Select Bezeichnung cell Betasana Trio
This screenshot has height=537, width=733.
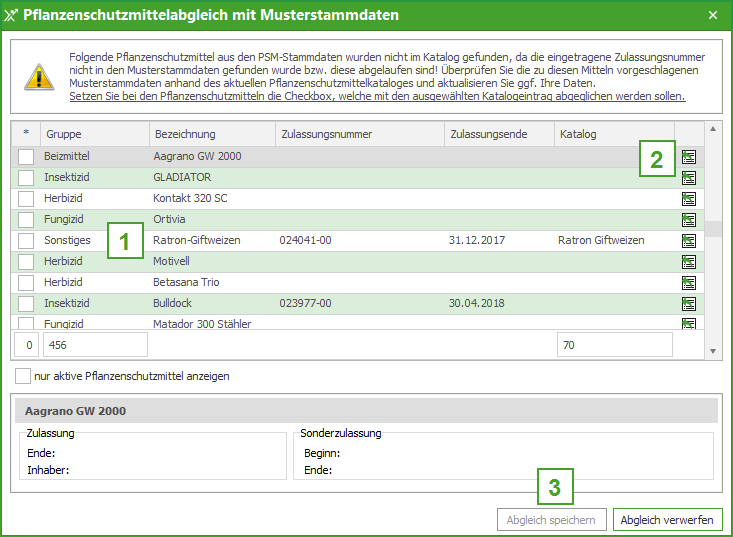(x=186, y=282)
